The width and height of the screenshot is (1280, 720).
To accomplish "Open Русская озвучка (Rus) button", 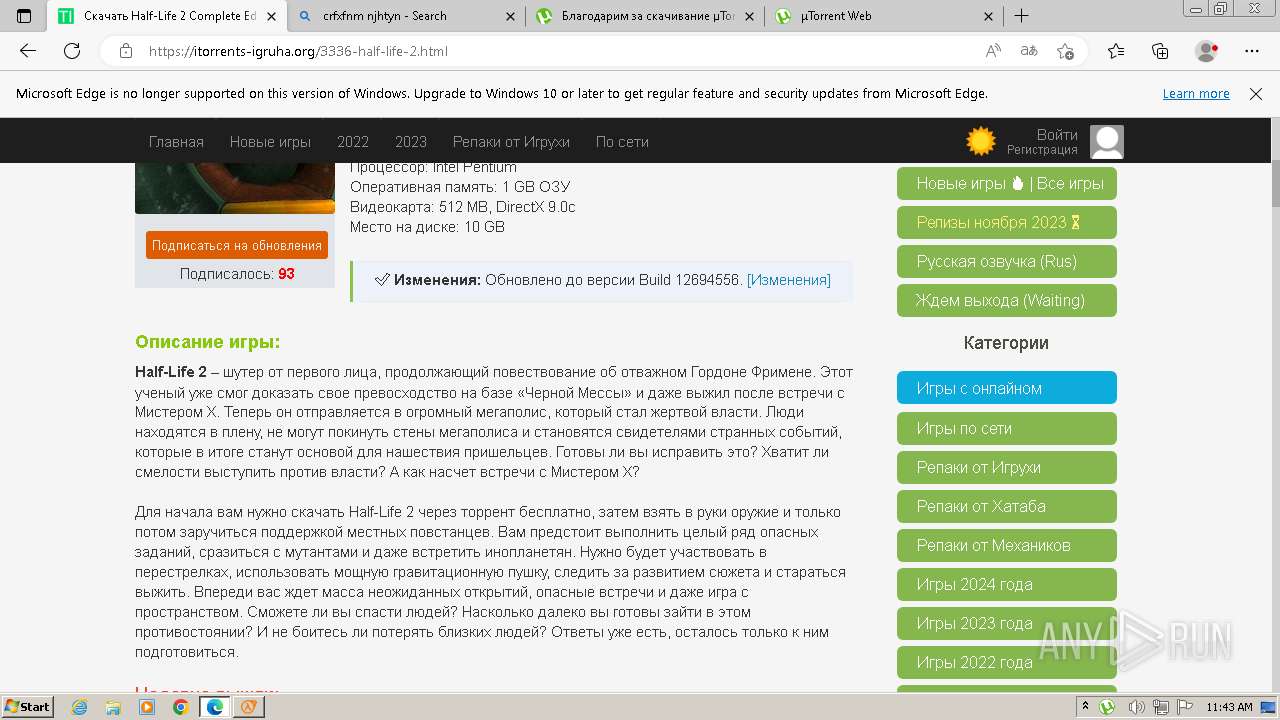I will (1007, 262).
